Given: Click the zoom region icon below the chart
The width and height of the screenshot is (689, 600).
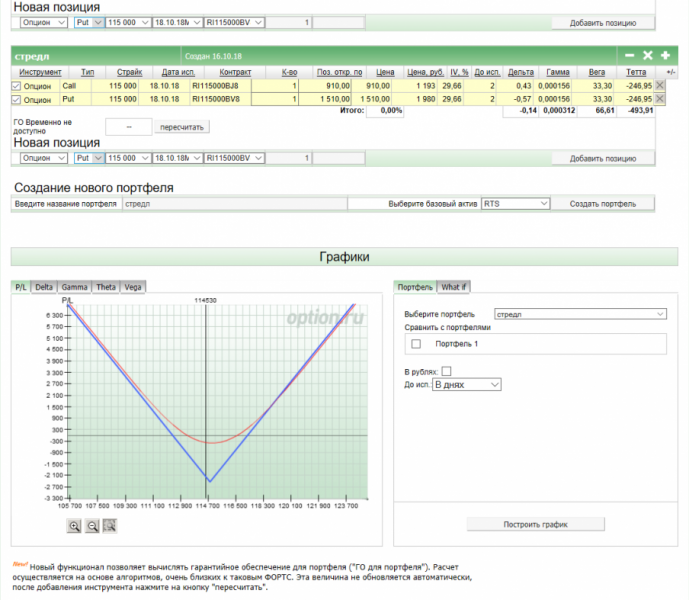Looking at the screenshot, I should click(x=110, y=525).
